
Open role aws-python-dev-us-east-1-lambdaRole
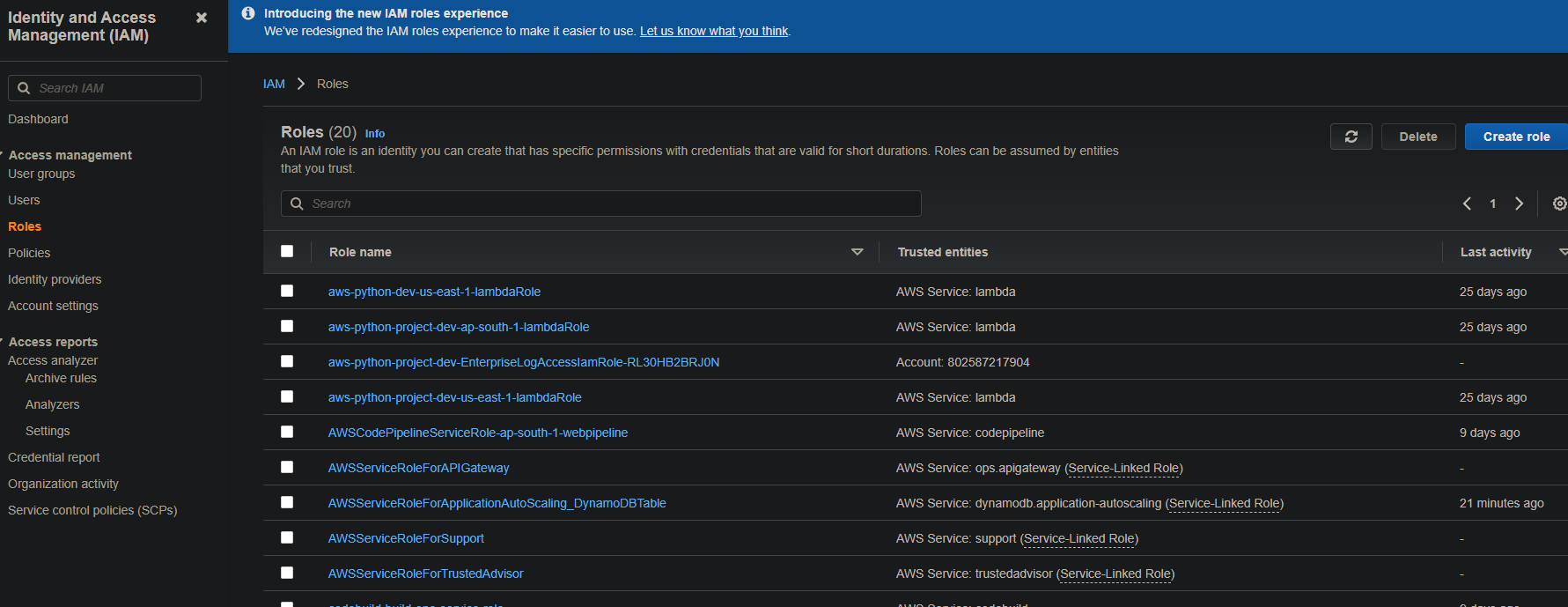[434, 292]
